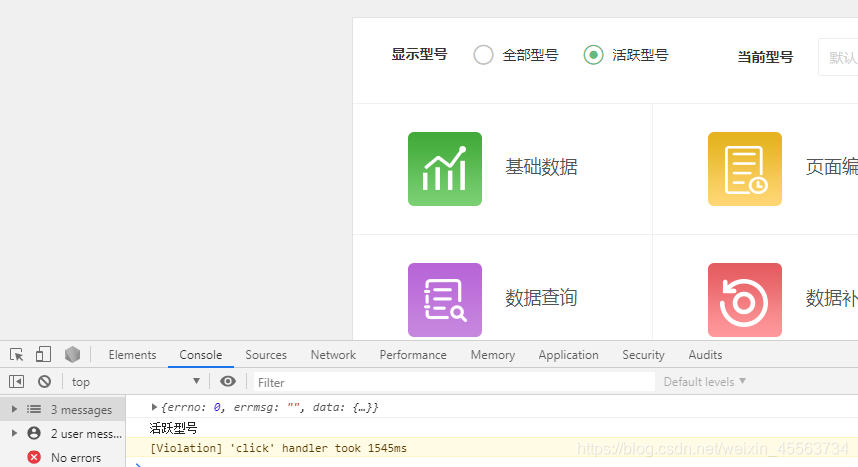Click the 数据查询 label
The width and height of the screenshot is (858, 467).
coord(541,298)
